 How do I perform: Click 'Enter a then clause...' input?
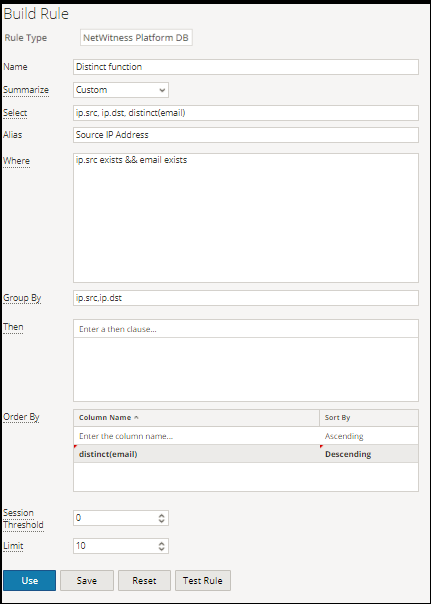click(246, 329)
